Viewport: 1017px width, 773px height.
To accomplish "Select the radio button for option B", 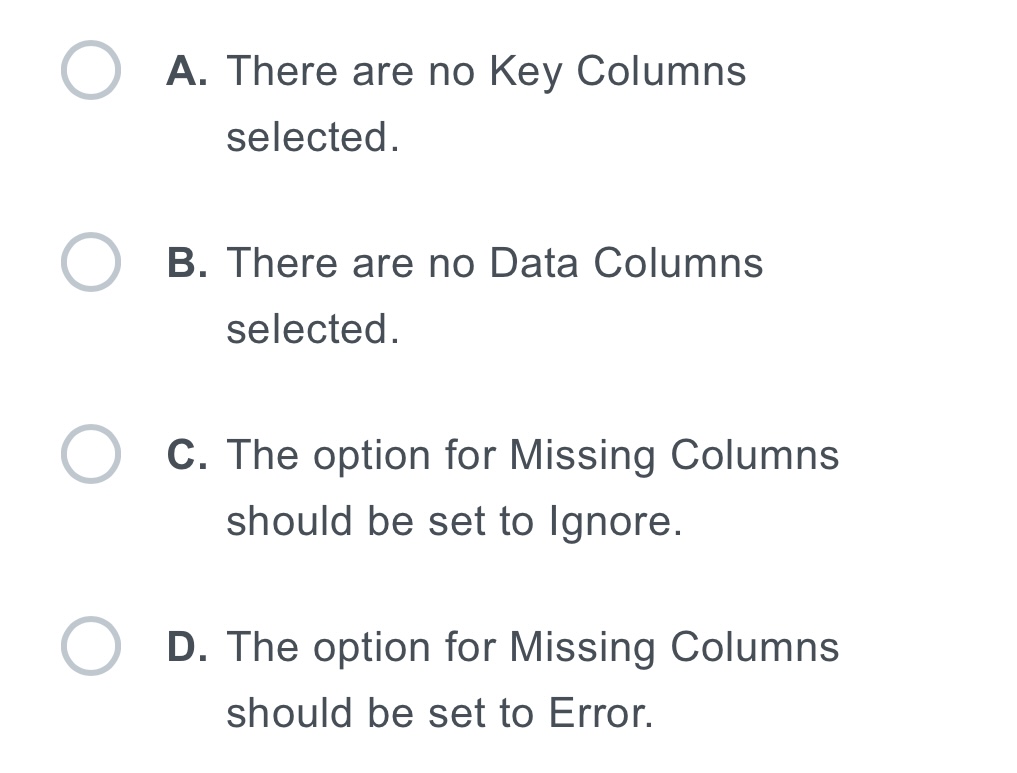I will click(x=90, y=262).
